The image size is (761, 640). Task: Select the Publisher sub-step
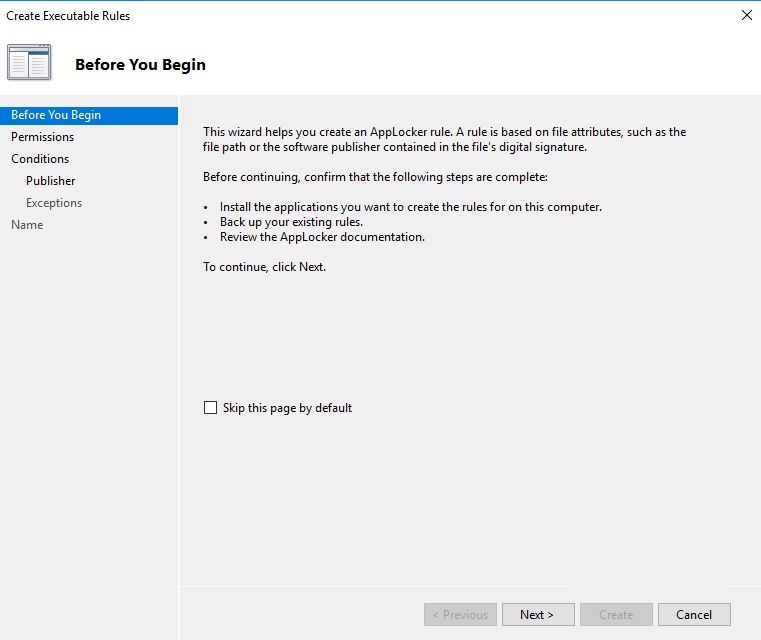coord(51,181)
